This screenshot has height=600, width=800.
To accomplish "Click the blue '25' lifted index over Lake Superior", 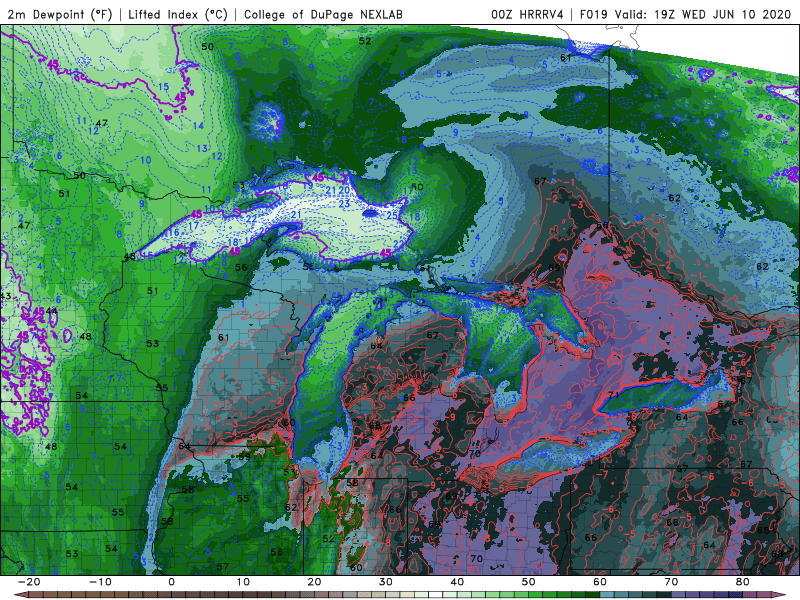I will [x=392, y=216].
